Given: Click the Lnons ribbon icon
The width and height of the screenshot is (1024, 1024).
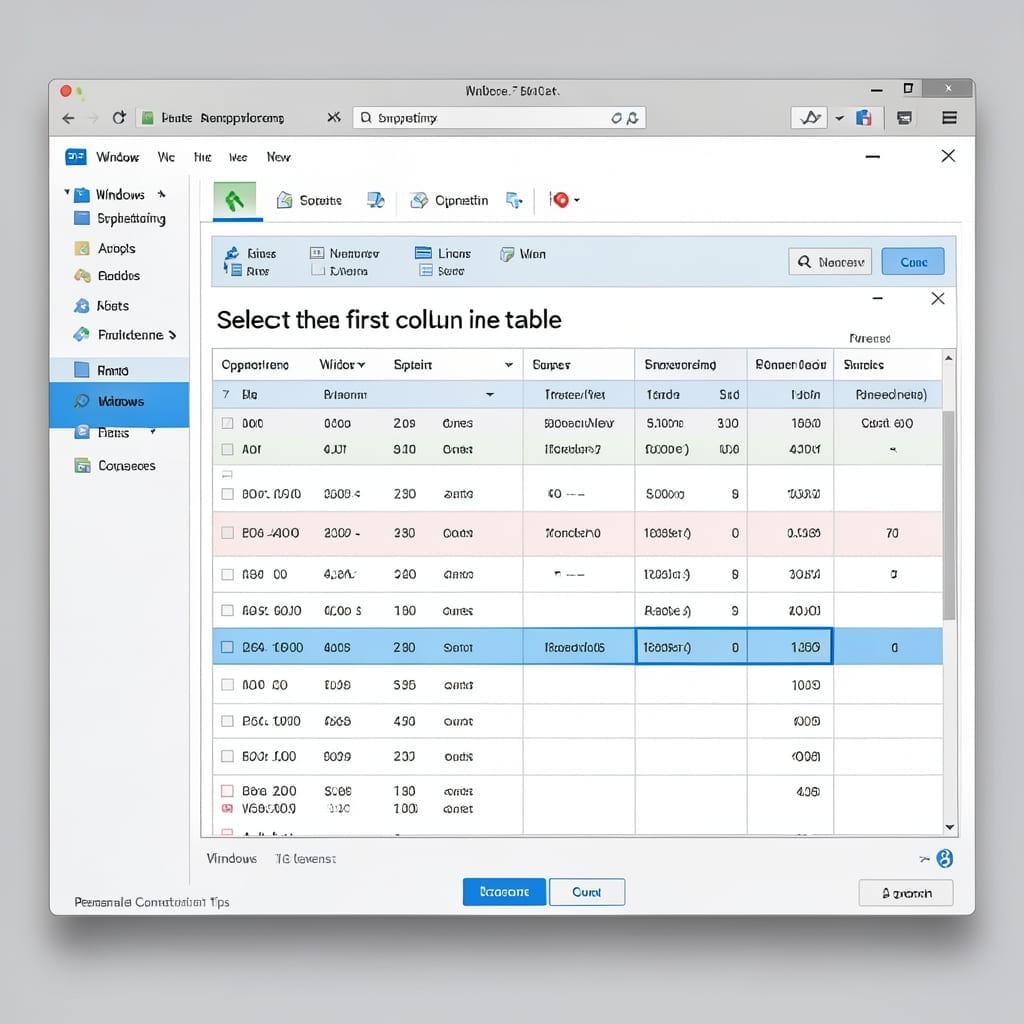Looking at the screenshot, I should [423, 253].
